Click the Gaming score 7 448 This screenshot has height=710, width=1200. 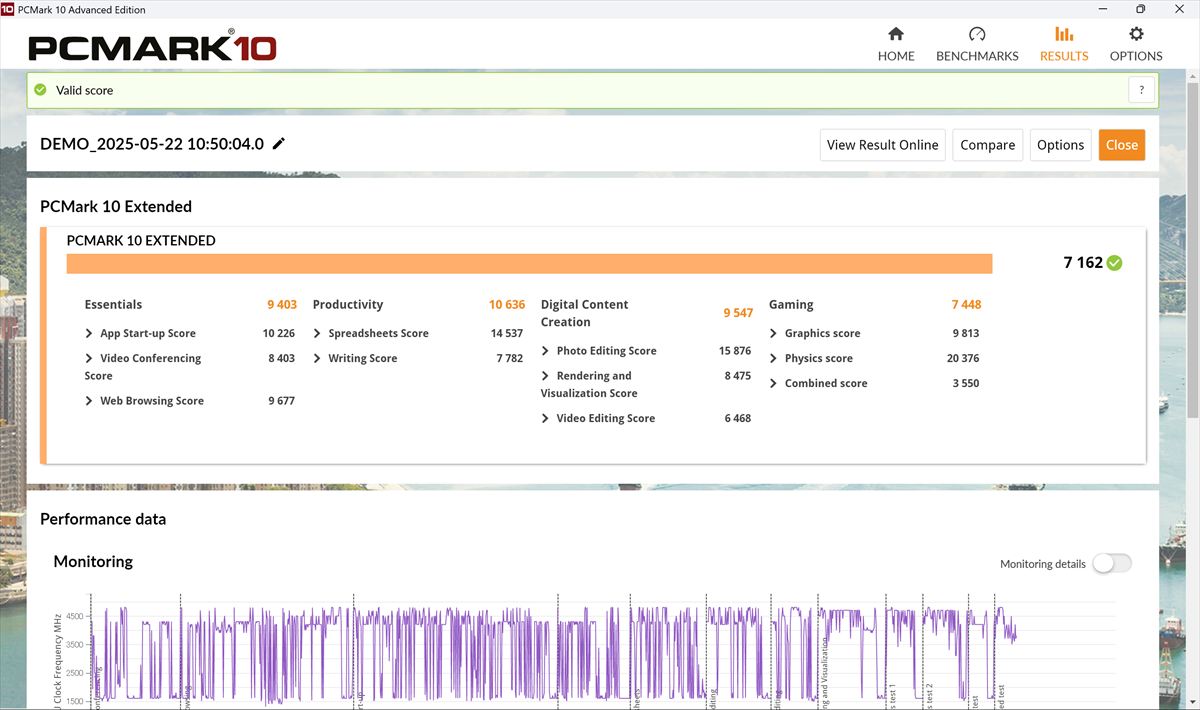tap(966, 305)
